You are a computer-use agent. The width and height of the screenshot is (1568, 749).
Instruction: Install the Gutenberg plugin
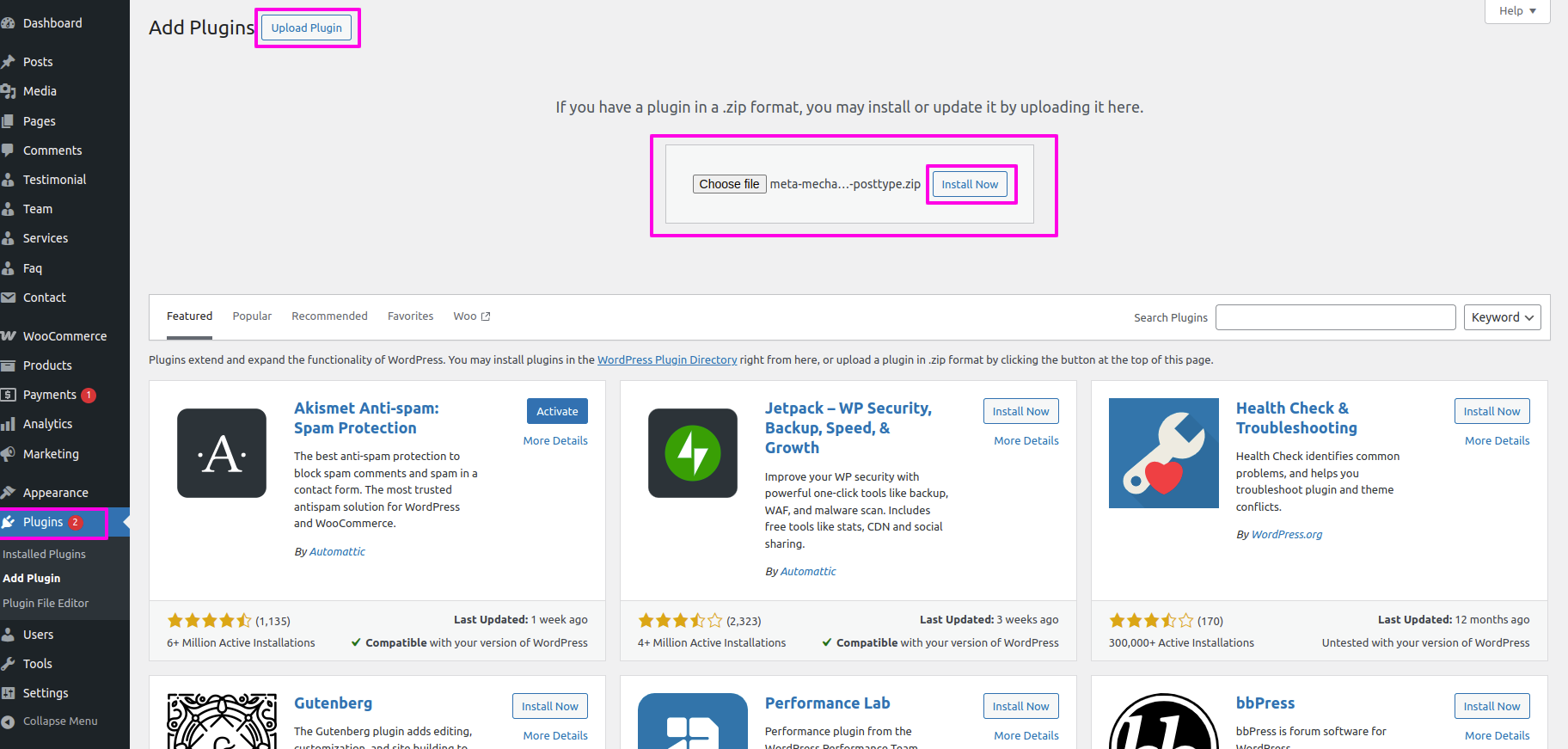tap(550, 706)
